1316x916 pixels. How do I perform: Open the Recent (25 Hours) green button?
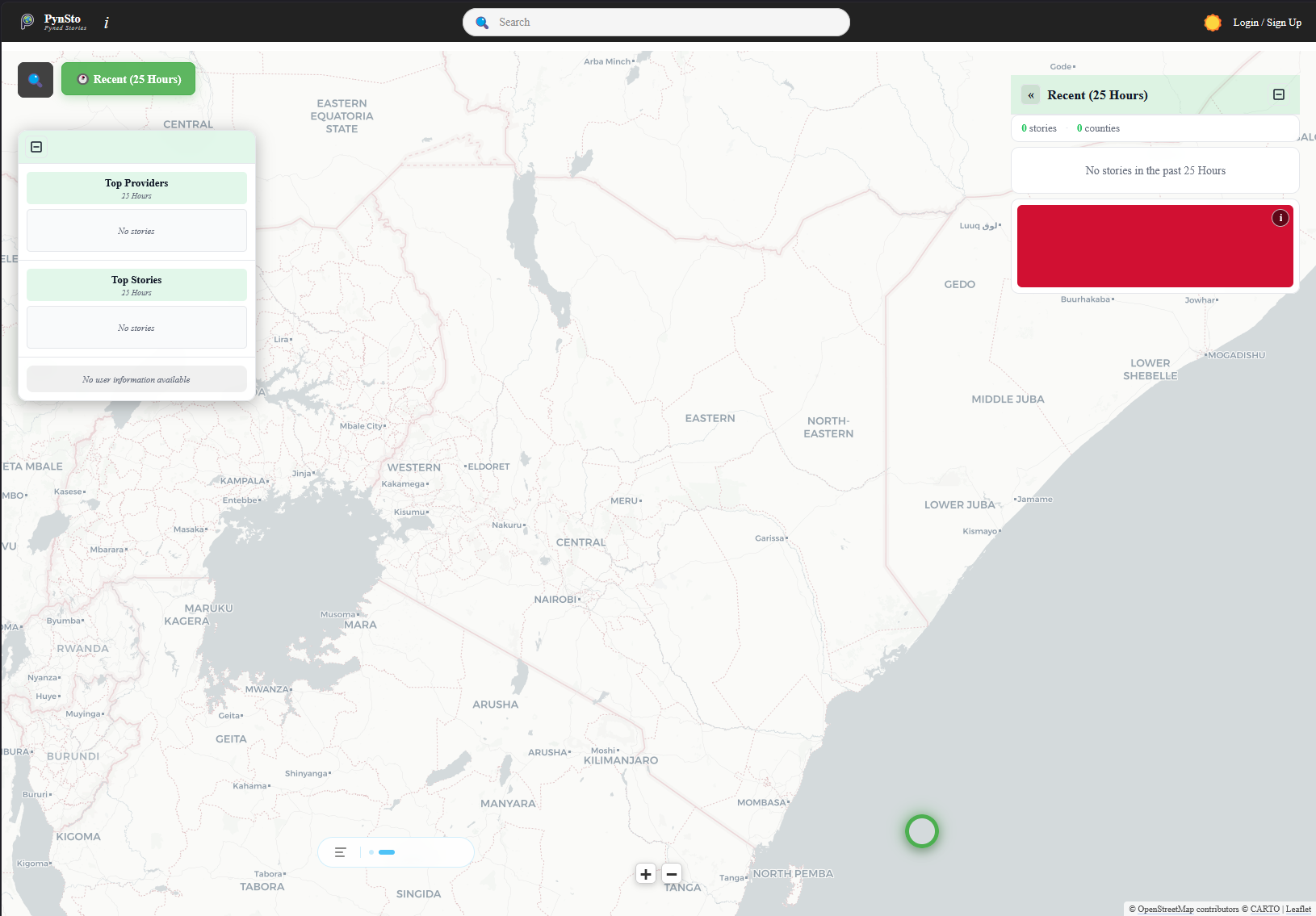pos(128,79)
